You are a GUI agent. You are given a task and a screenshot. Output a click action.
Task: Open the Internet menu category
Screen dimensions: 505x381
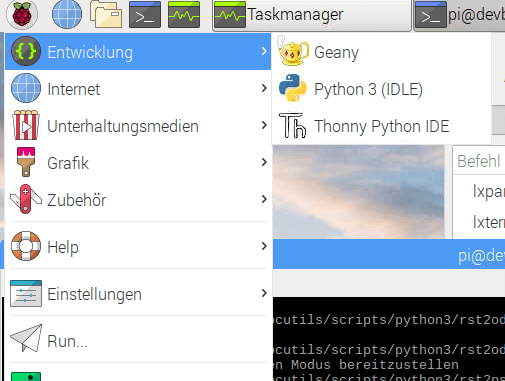coord(138,89)
